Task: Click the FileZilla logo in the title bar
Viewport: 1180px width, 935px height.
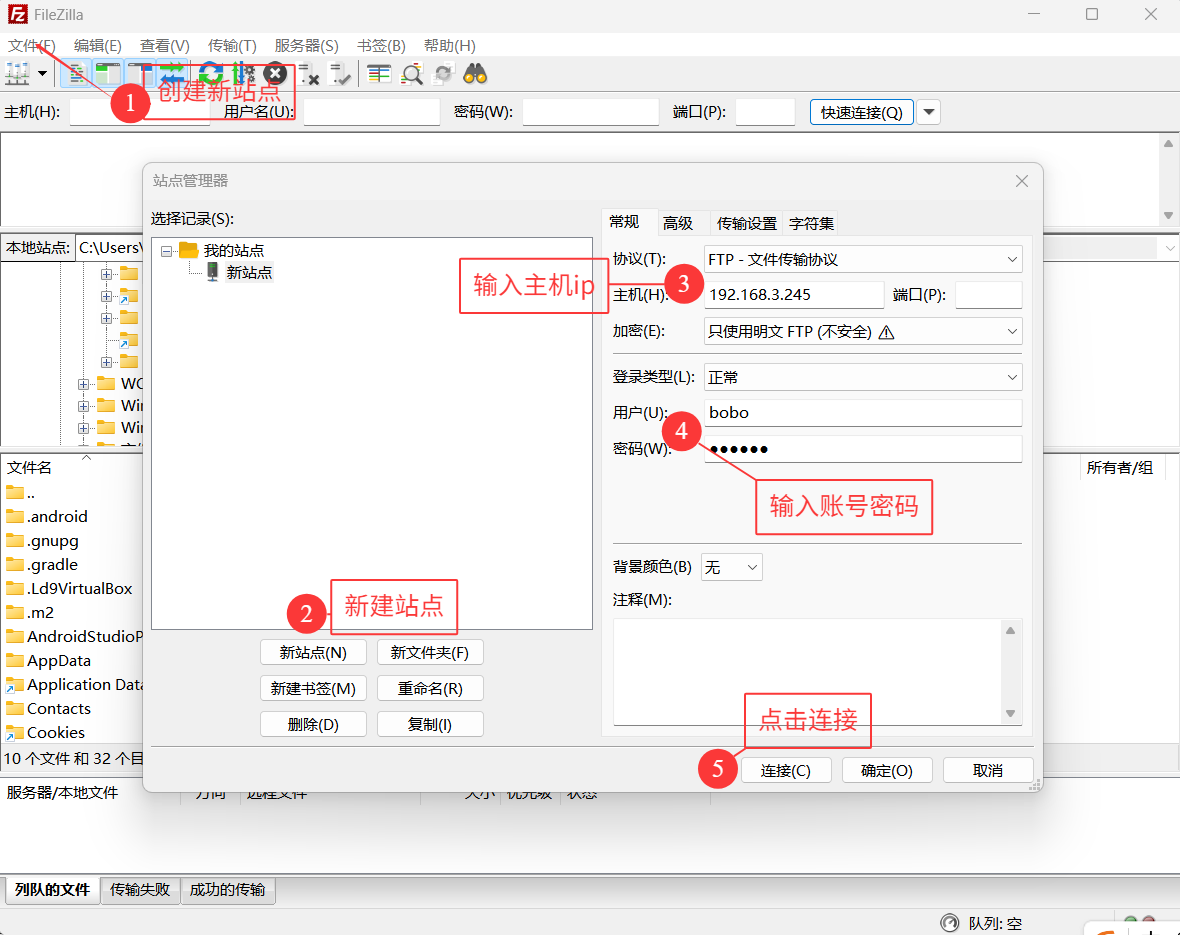Action: [x=17, y=14]
